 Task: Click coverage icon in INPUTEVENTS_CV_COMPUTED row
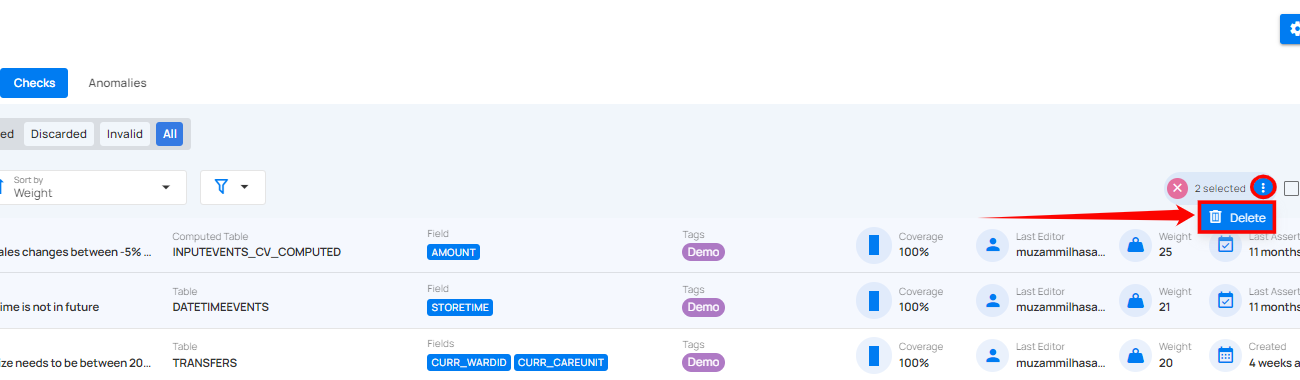[874, 245]
